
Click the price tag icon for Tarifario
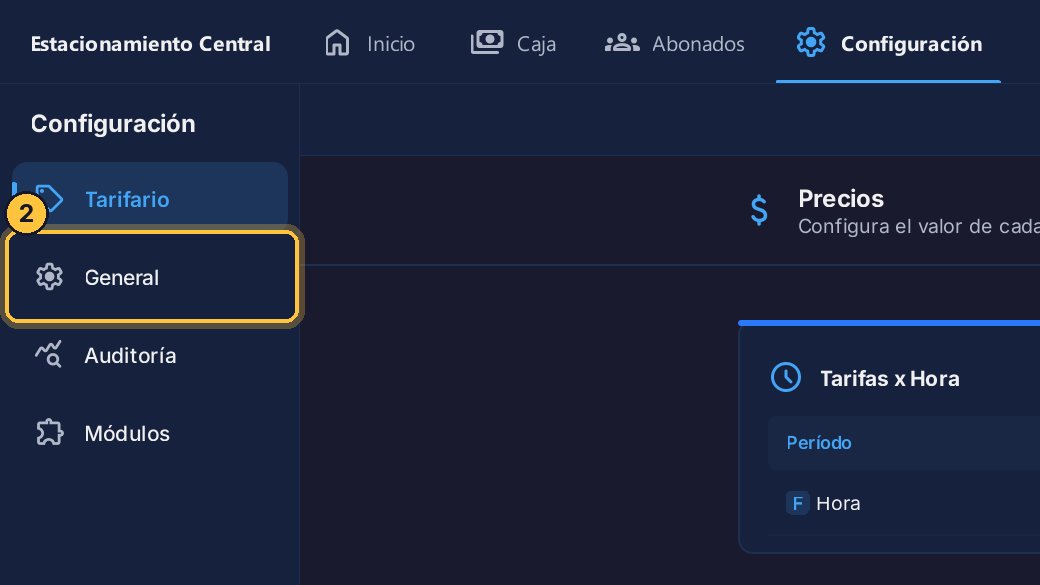pos(49,199)
